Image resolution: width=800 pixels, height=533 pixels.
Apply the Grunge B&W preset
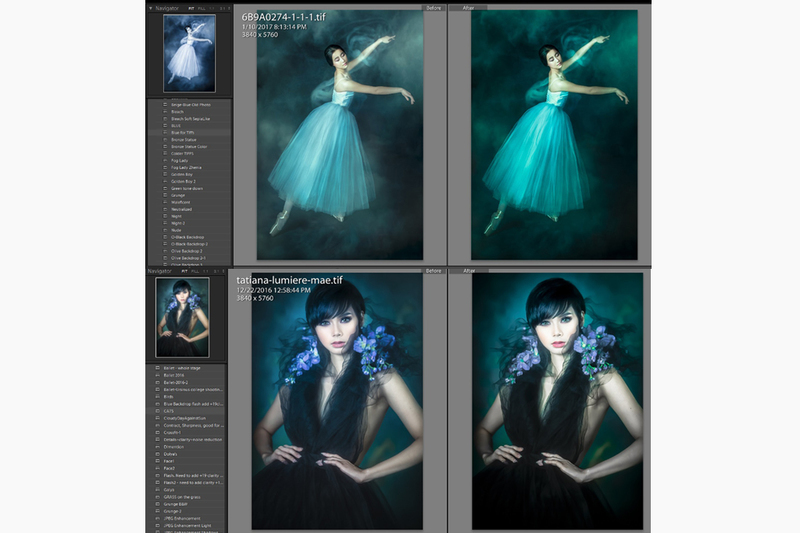[176, 504]
